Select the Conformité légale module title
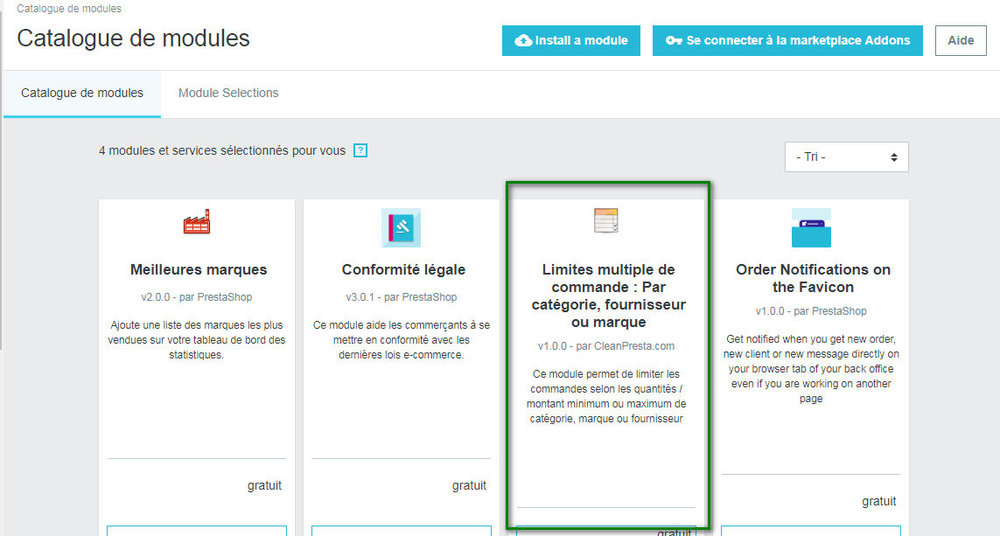 coord(404,269)
